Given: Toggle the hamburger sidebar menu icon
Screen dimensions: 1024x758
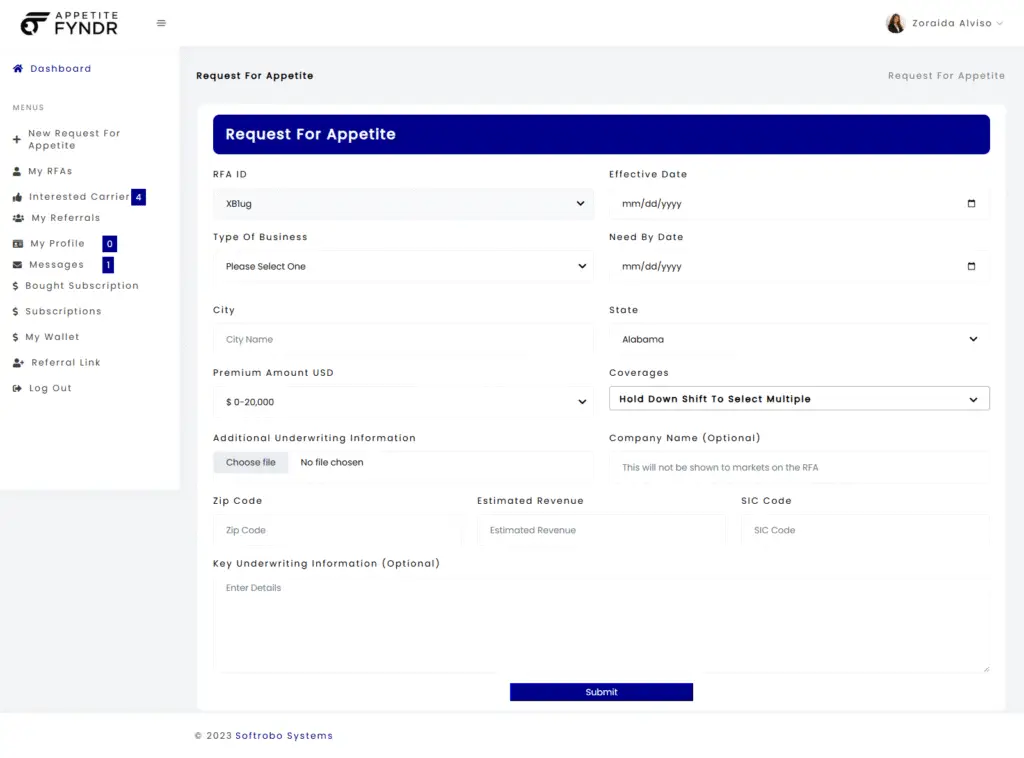Looking at the screenshot, I should click(161, 23).
